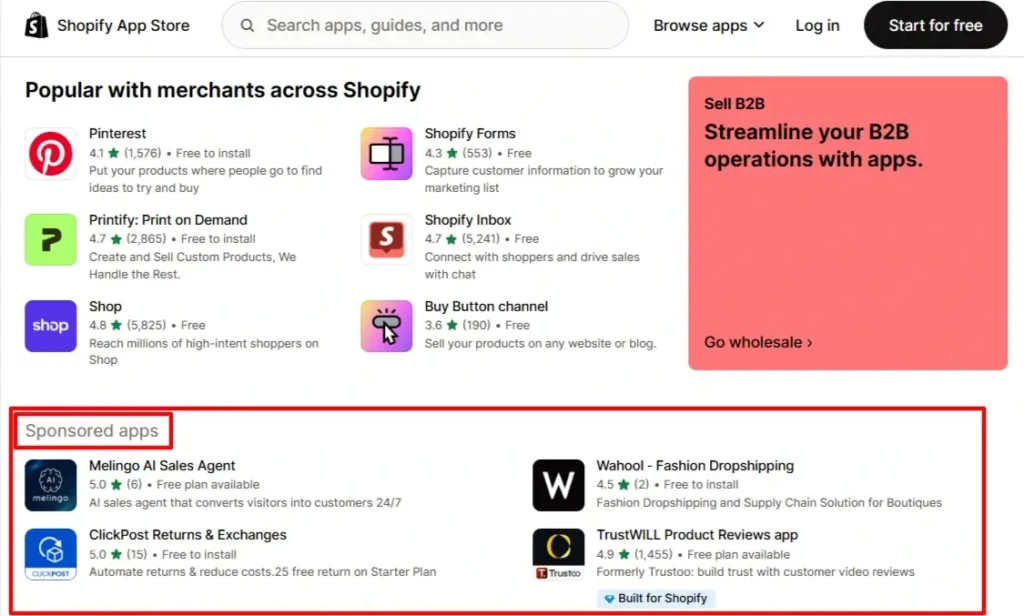Open the Shopify Forms app name link
Image resolution: width=1024 pixels, height=616 pixels.
coord(470,133)
